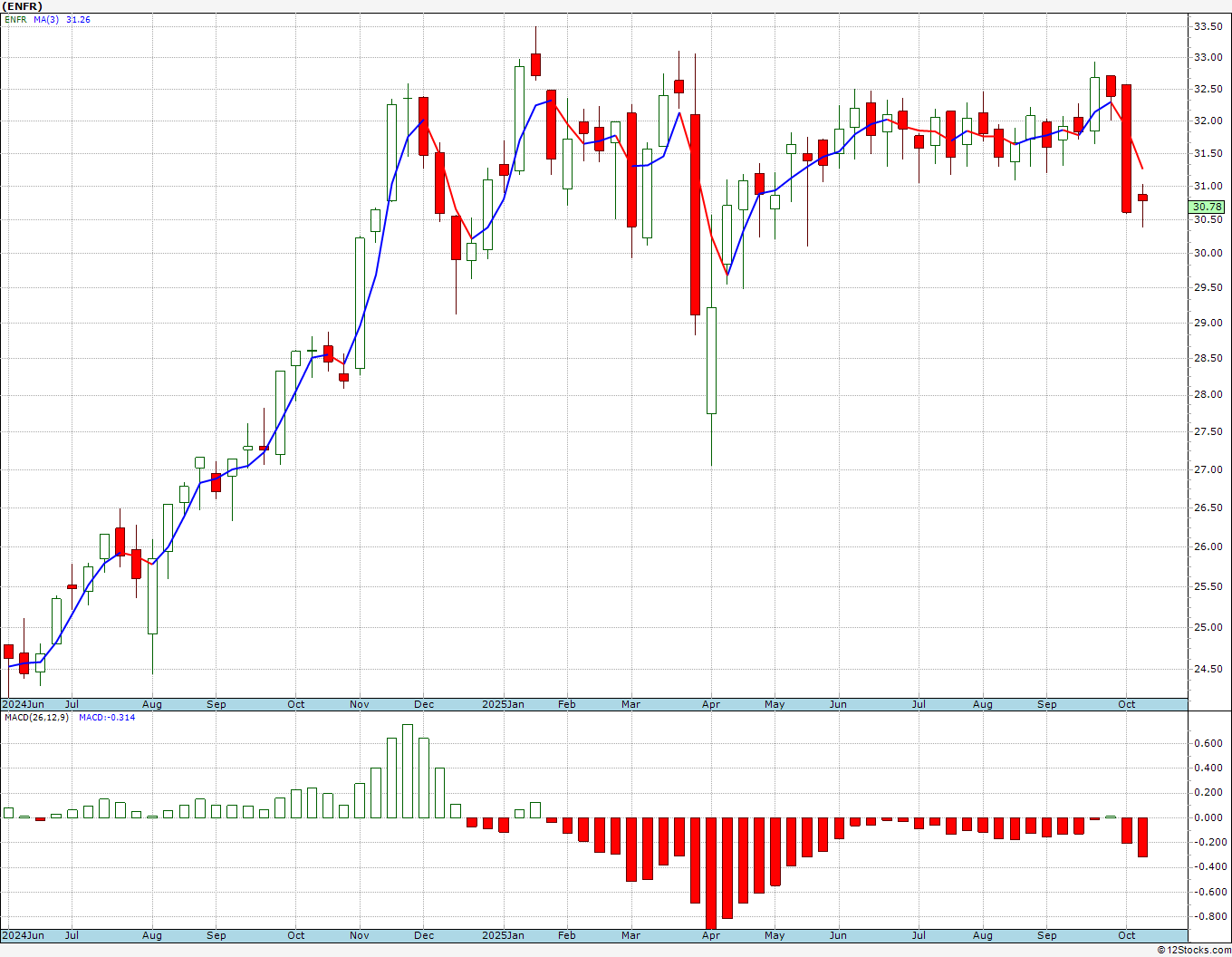Select the 33.00 price axis label
This screenshot has width=1232, height=957.
1208,57
